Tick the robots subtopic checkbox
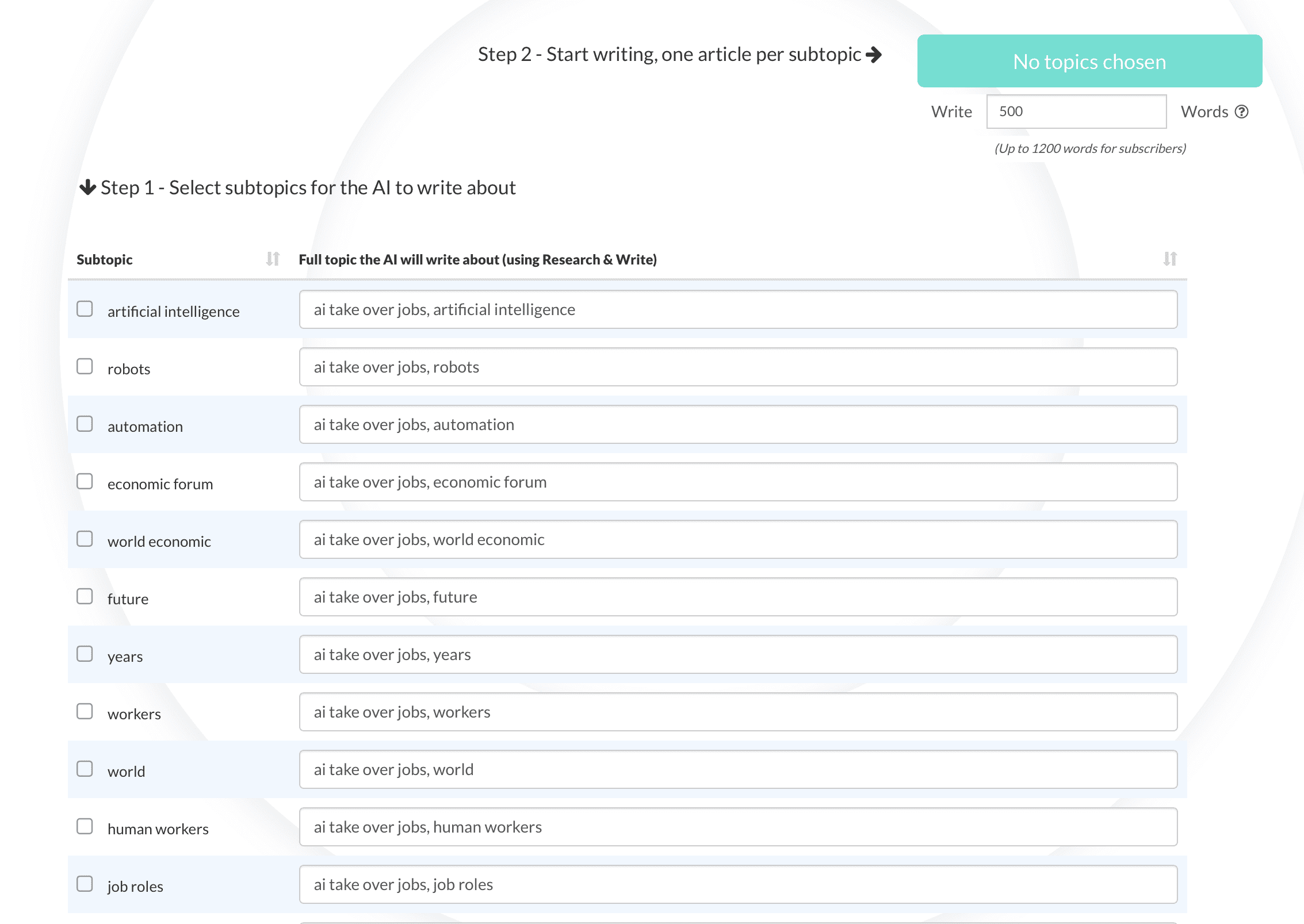 [85, 367]
